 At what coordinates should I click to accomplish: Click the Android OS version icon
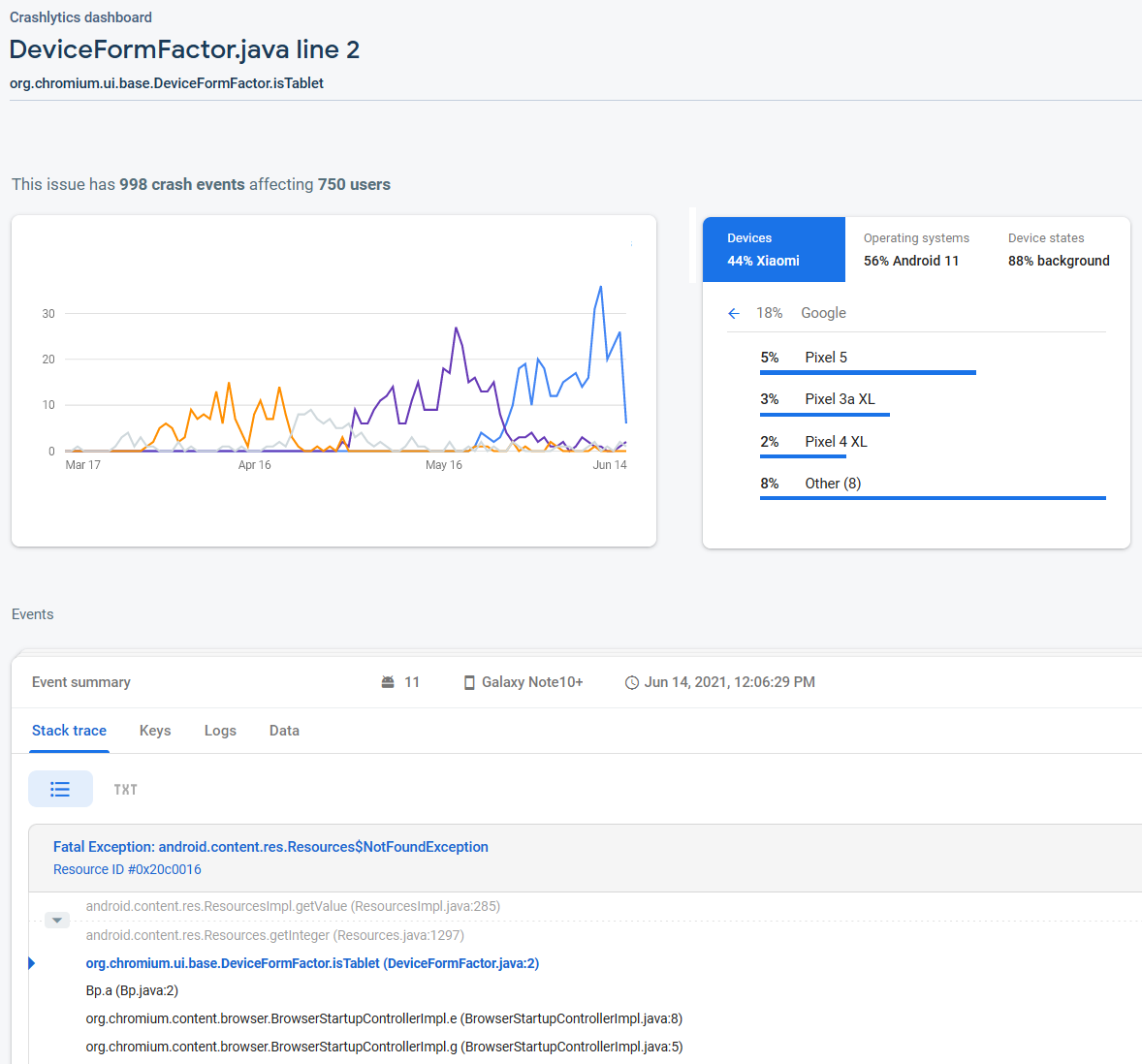pos(388,682)
